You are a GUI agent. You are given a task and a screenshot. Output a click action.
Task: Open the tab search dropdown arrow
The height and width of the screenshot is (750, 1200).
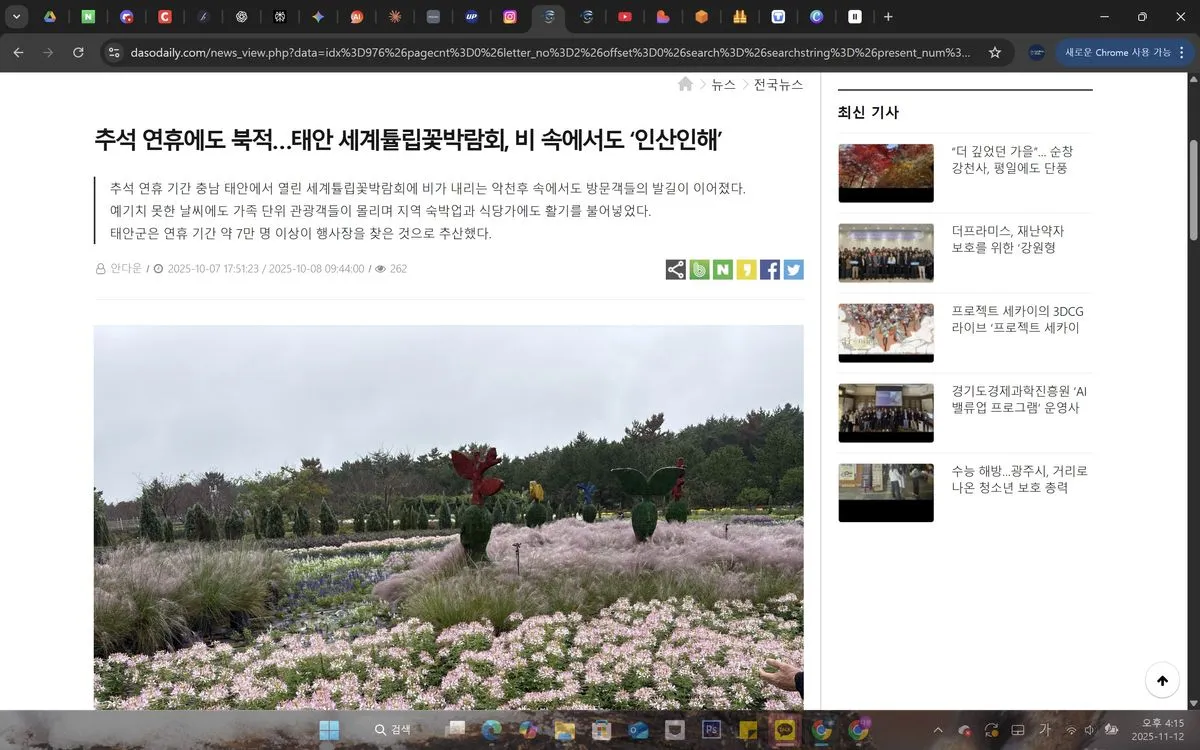[16, 16]
